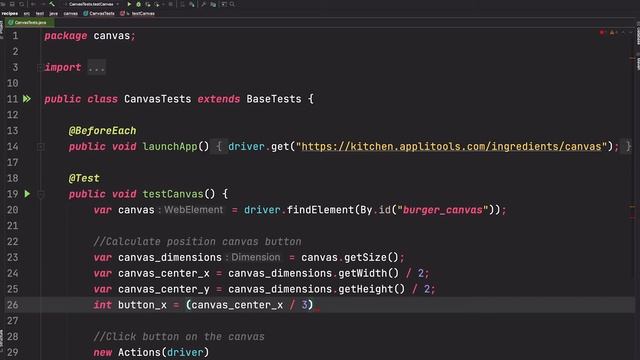Go to the previous highlighted problem arrow

623,33
